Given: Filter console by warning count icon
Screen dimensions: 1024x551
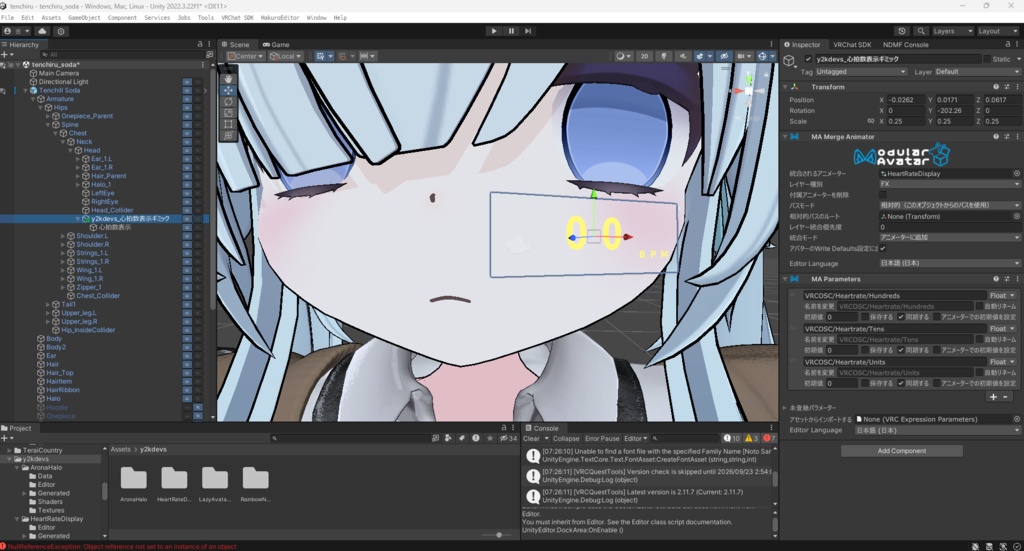Looking at the screenshot, I should (752, 439).
